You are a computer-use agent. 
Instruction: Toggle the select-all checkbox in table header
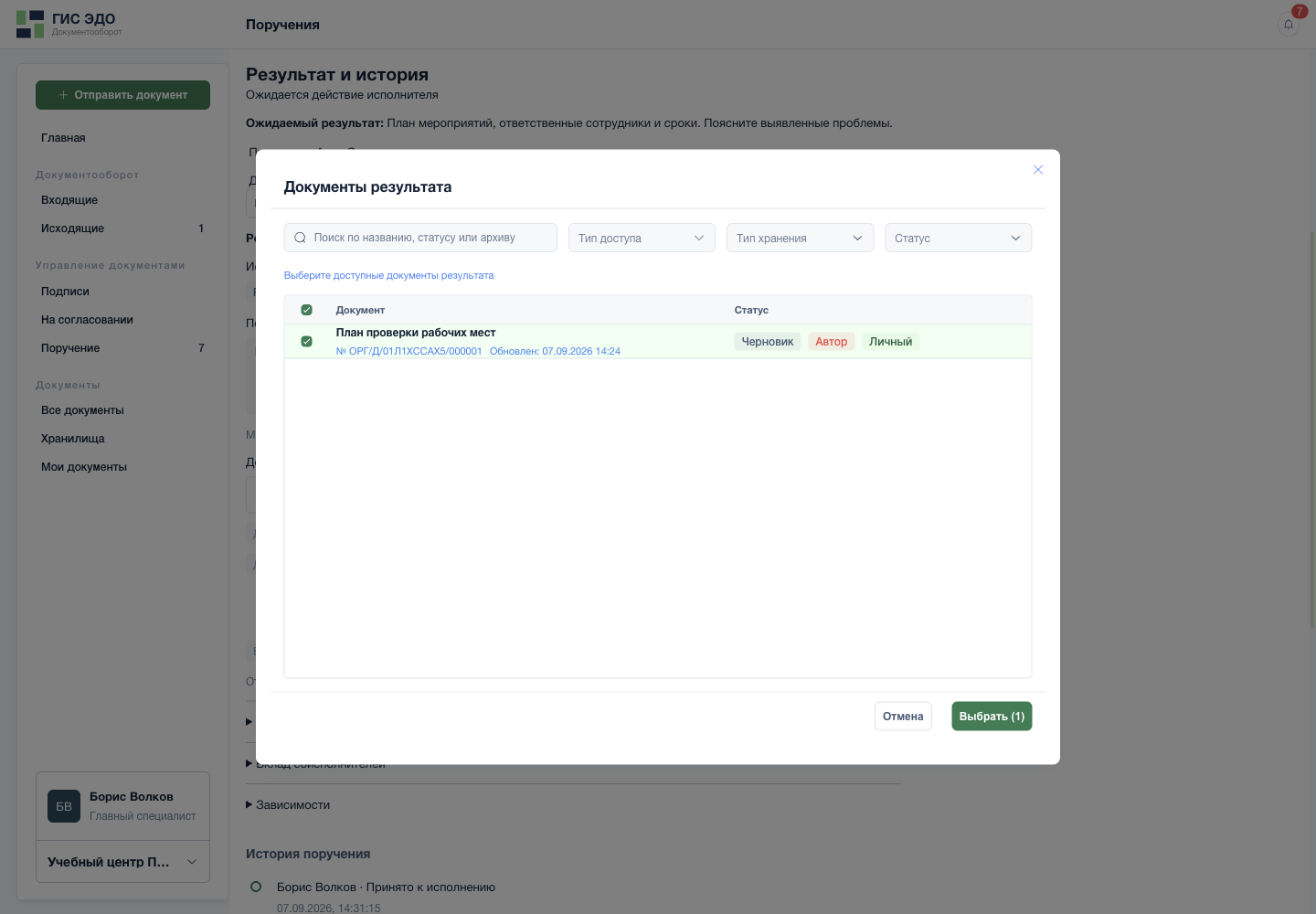(307, 310)
